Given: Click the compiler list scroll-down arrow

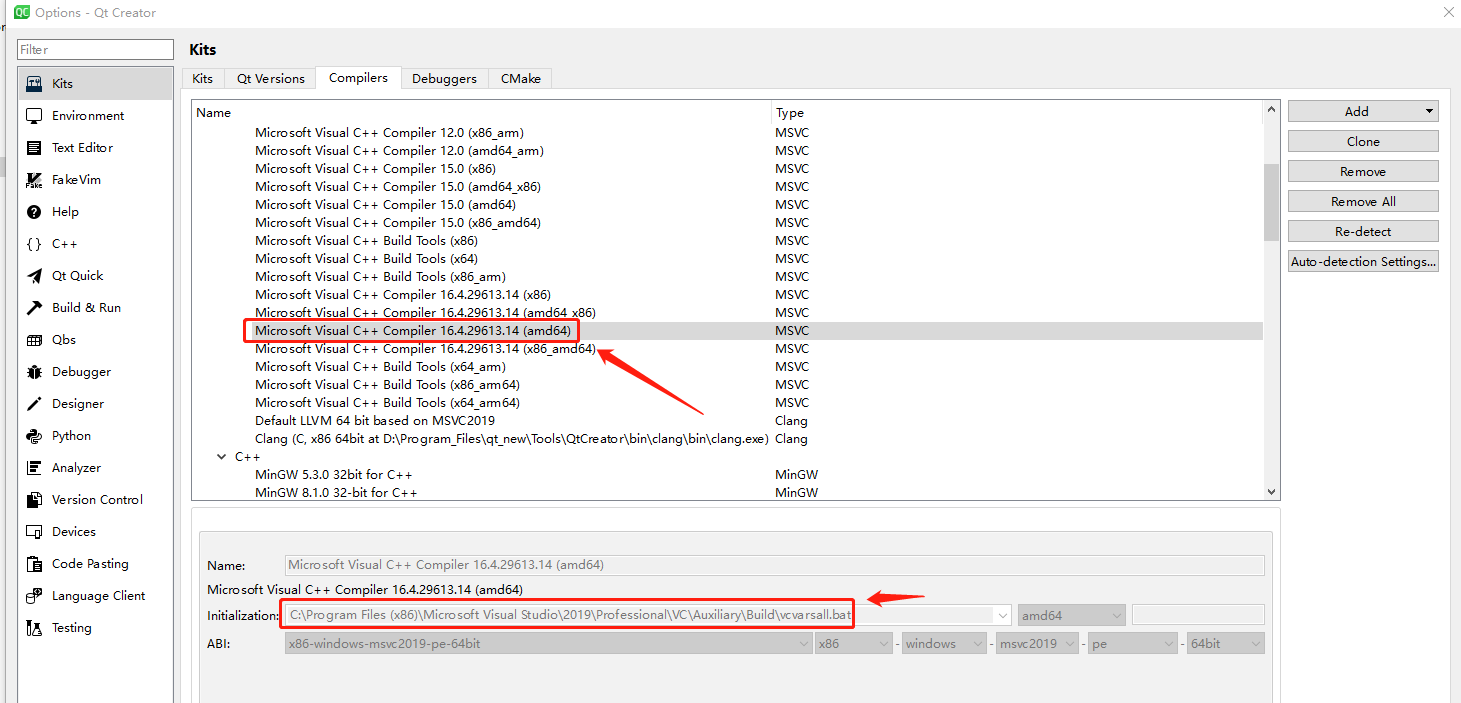Looking at the screenshot, I should (1271, 491).
